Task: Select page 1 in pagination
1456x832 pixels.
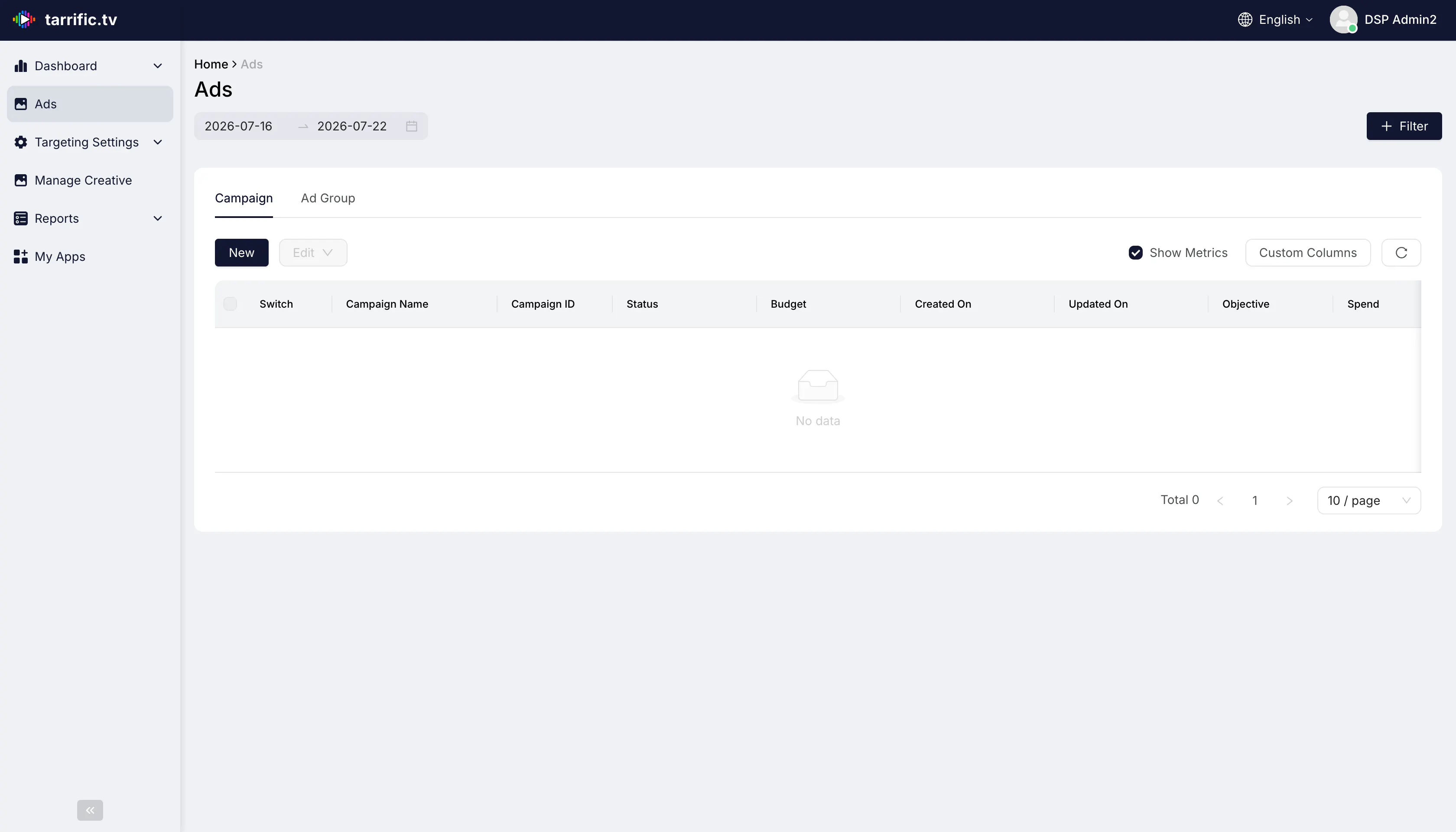Action: [1255, 500]
